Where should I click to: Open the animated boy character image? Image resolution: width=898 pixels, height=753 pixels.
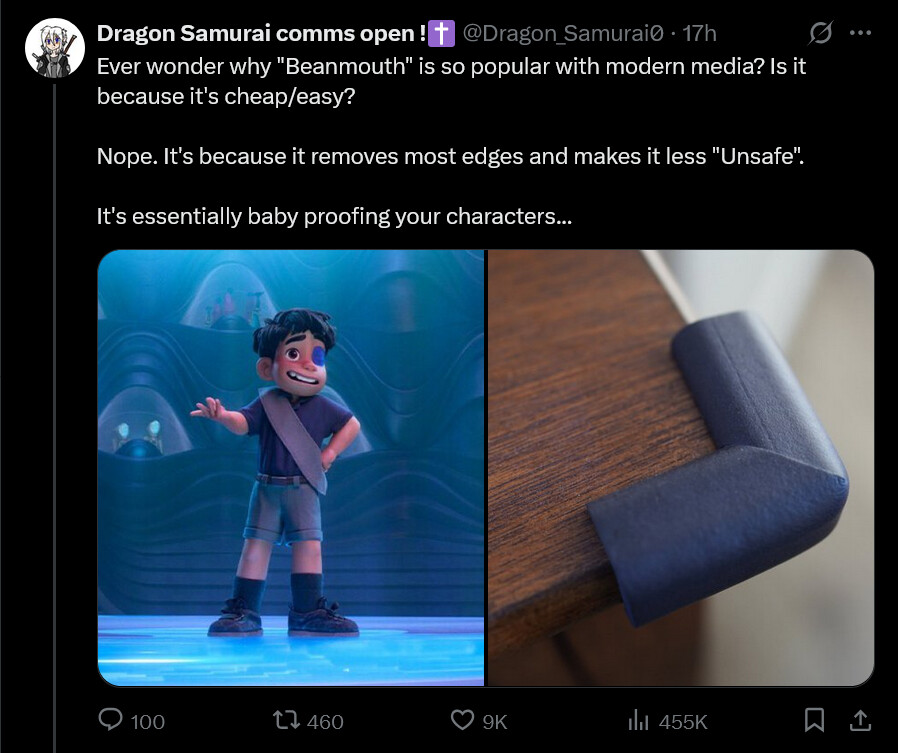pos(291,468)
